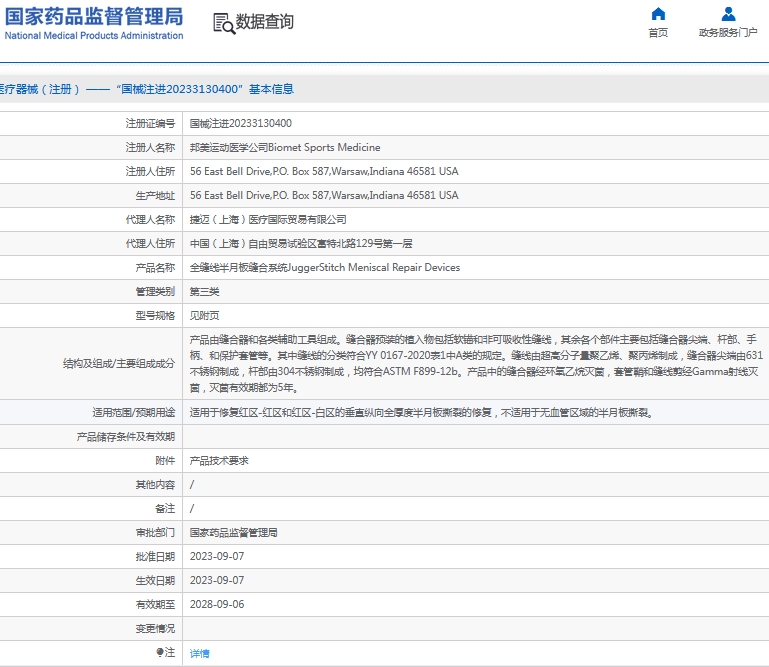Click the 附件 row label

tap(165, 461)
